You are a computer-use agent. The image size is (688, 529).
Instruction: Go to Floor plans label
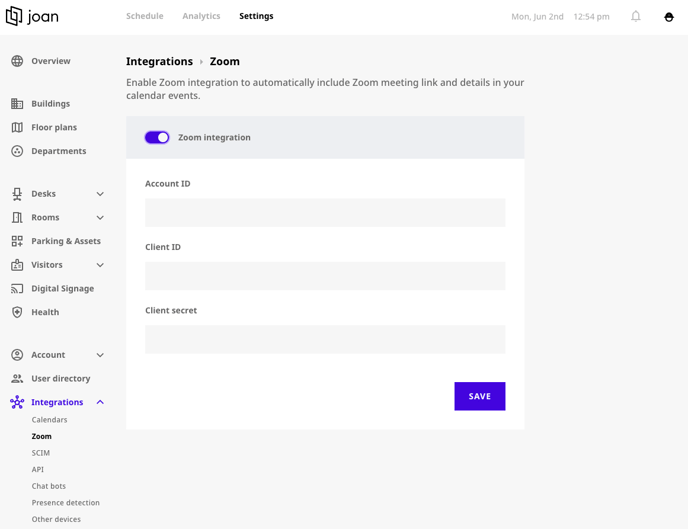point(54,127)
